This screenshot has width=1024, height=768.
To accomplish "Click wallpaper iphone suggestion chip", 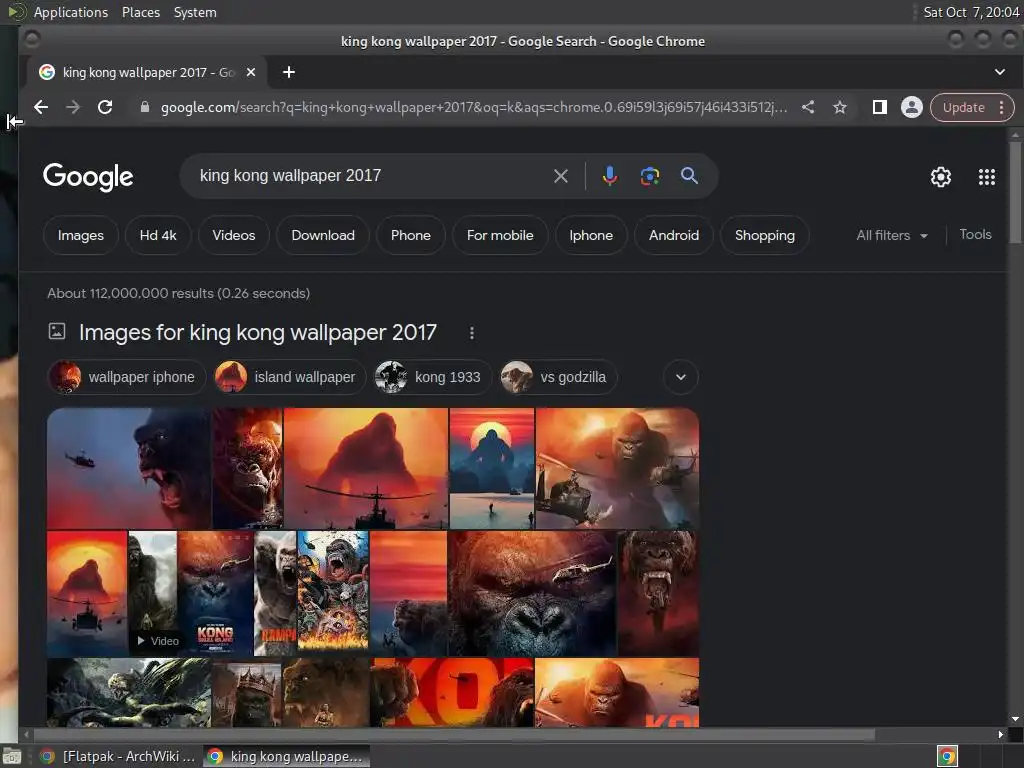I will 127,377.
